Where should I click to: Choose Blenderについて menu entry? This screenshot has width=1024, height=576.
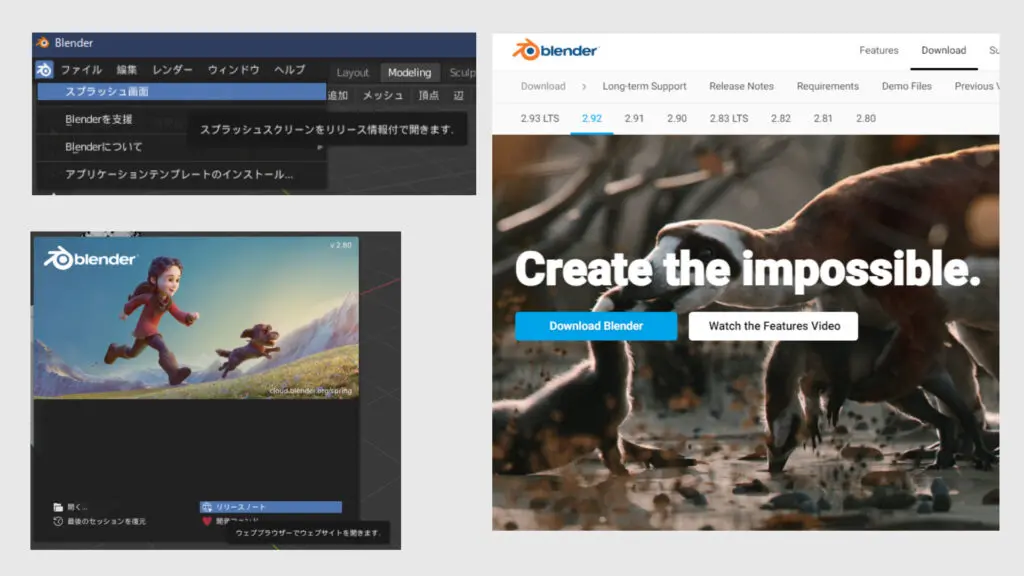(x=182, y=147)
